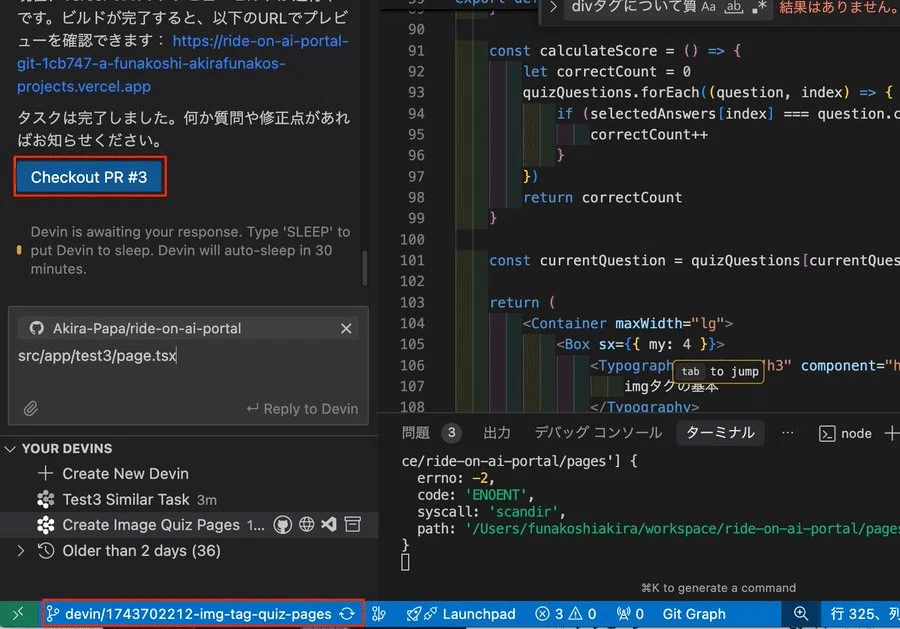Toggle Match Case (Aa) in find widget
900x629 pixels.
[709, 7]
